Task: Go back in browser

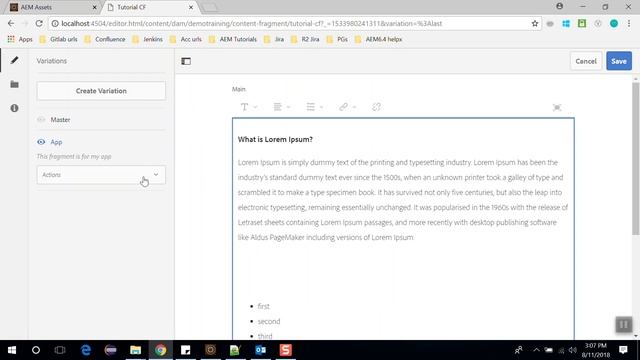Action: (x=11, y=23)
